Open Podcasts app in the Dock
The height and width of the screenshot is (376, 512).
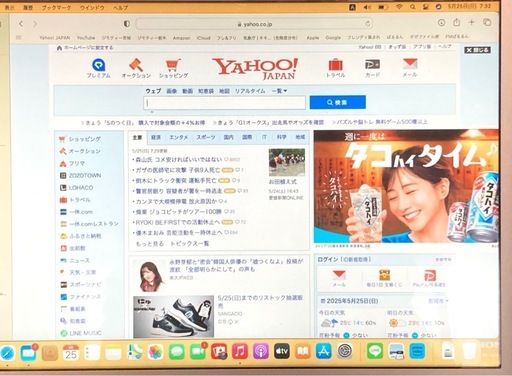(261, 351)
